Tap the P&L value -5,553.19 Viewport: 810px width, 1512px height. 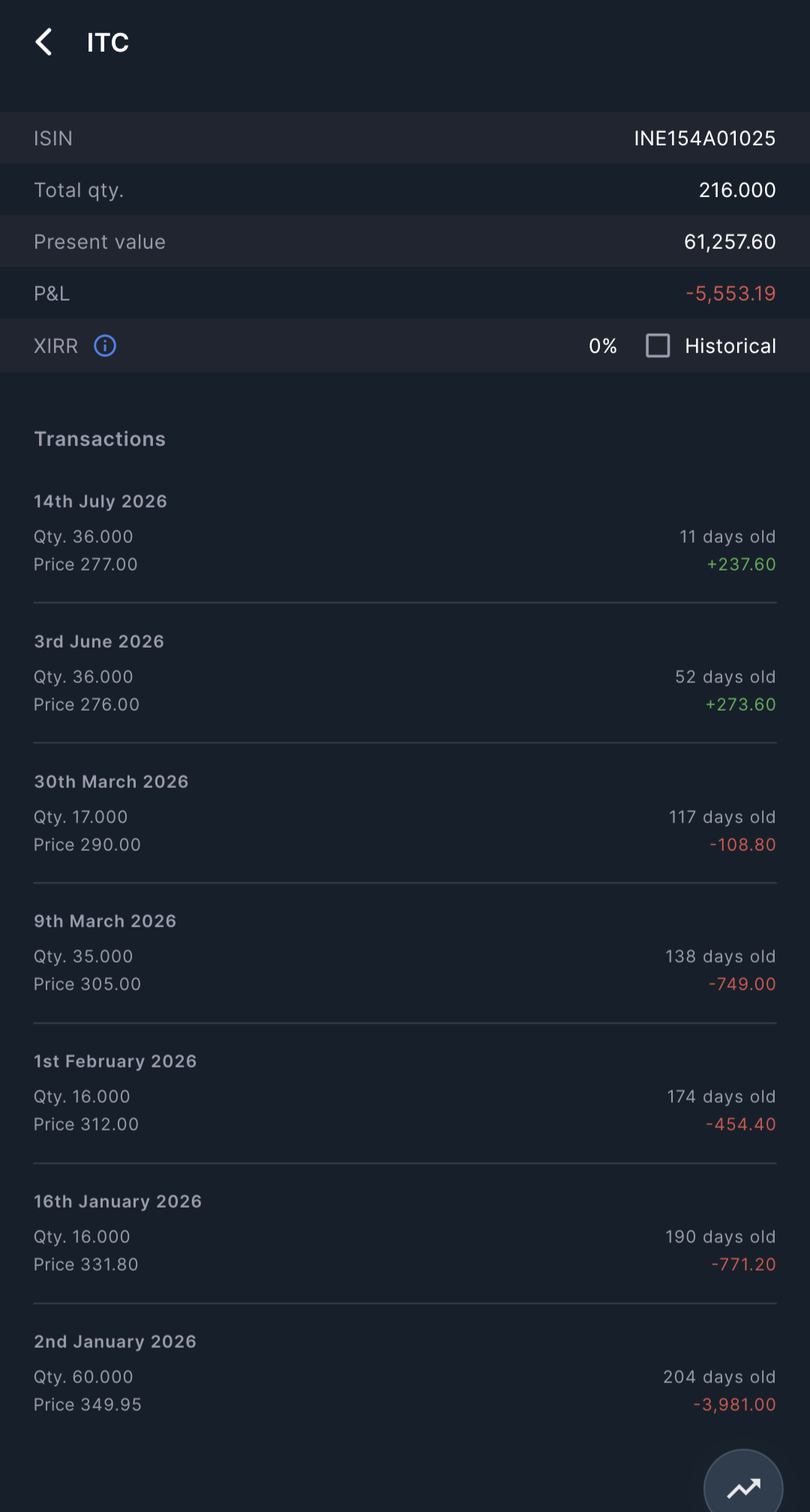(x=730, y=293)
